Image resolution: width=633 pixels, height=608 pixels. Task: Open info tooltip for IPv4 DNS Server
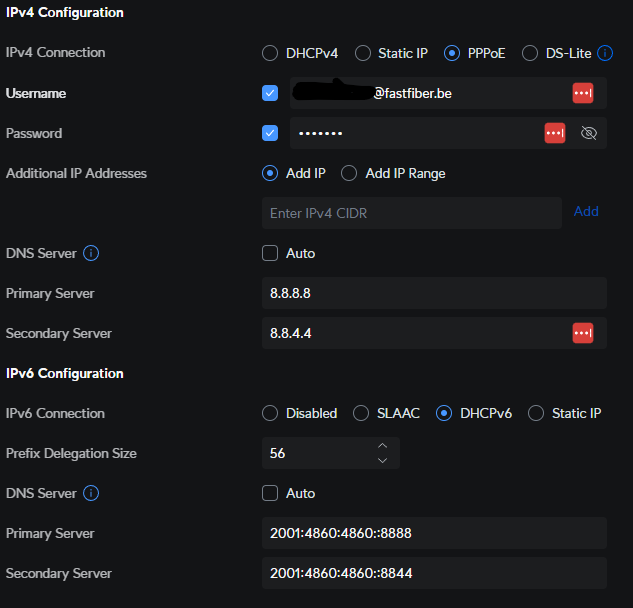91,253
